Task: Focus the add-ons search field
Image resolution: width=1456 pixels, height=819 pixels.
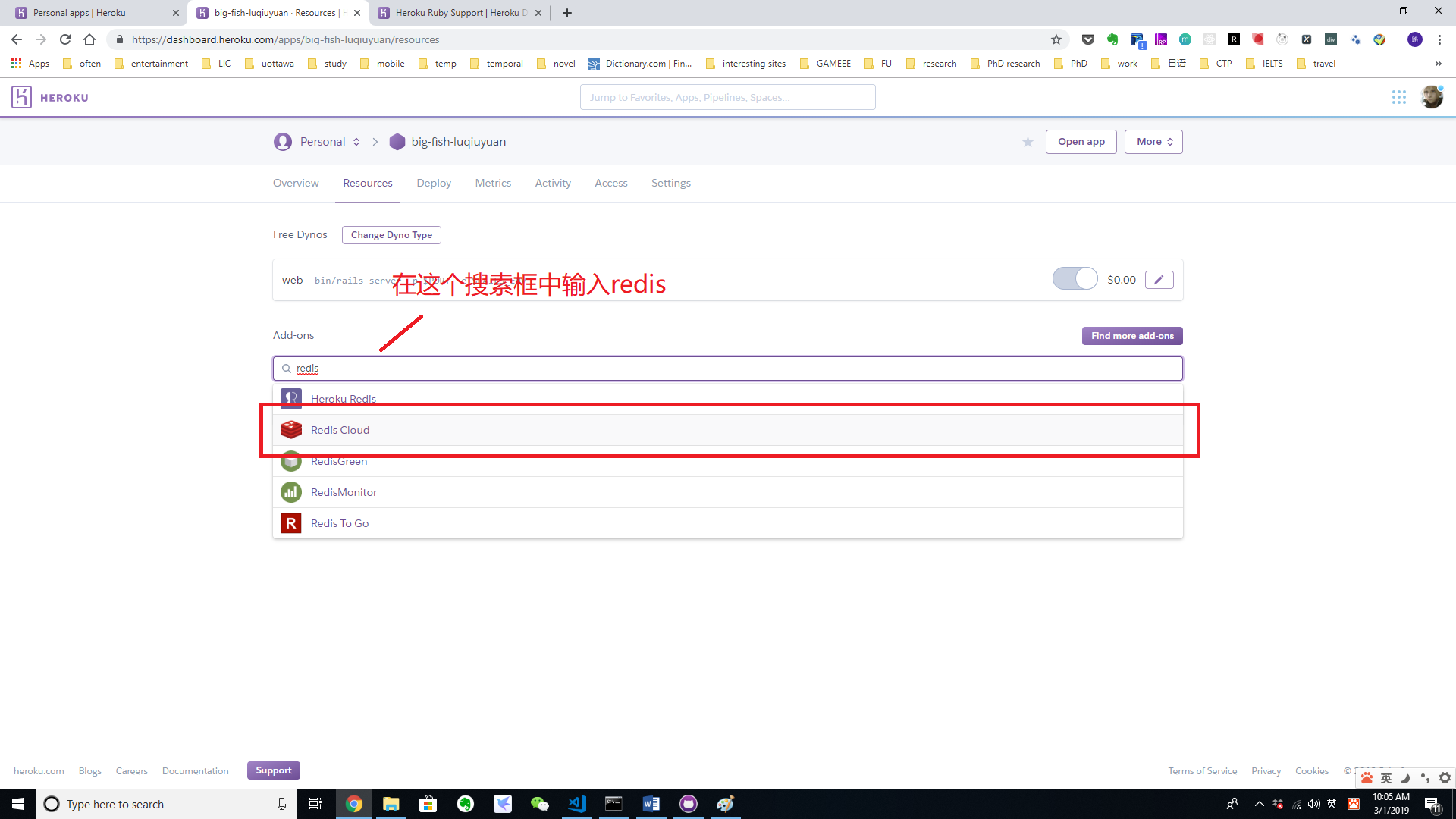Action: point(728,369)
